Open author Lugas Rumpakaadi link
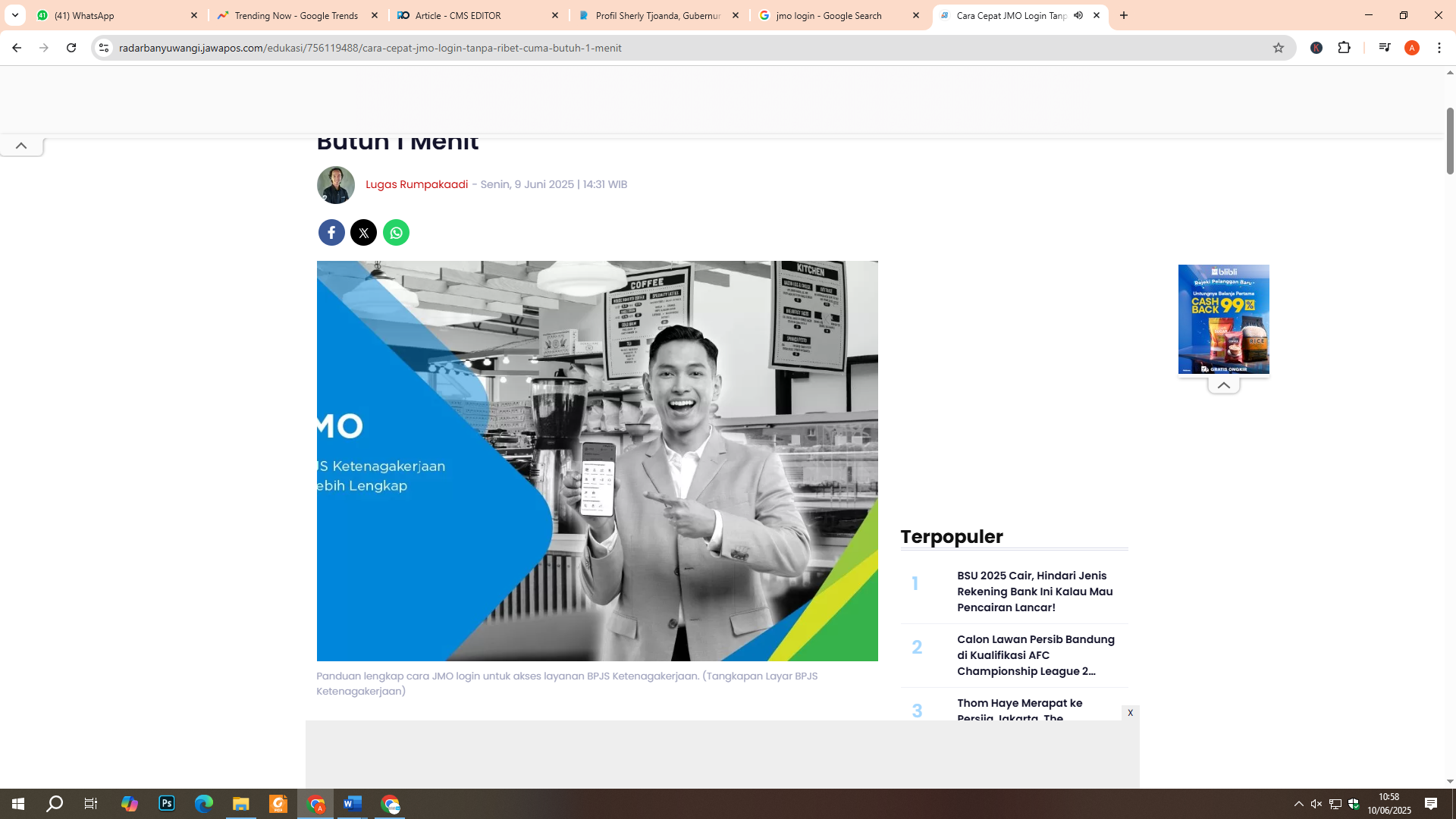This screenshot has width=1456, height=819. tap(416, 184)
